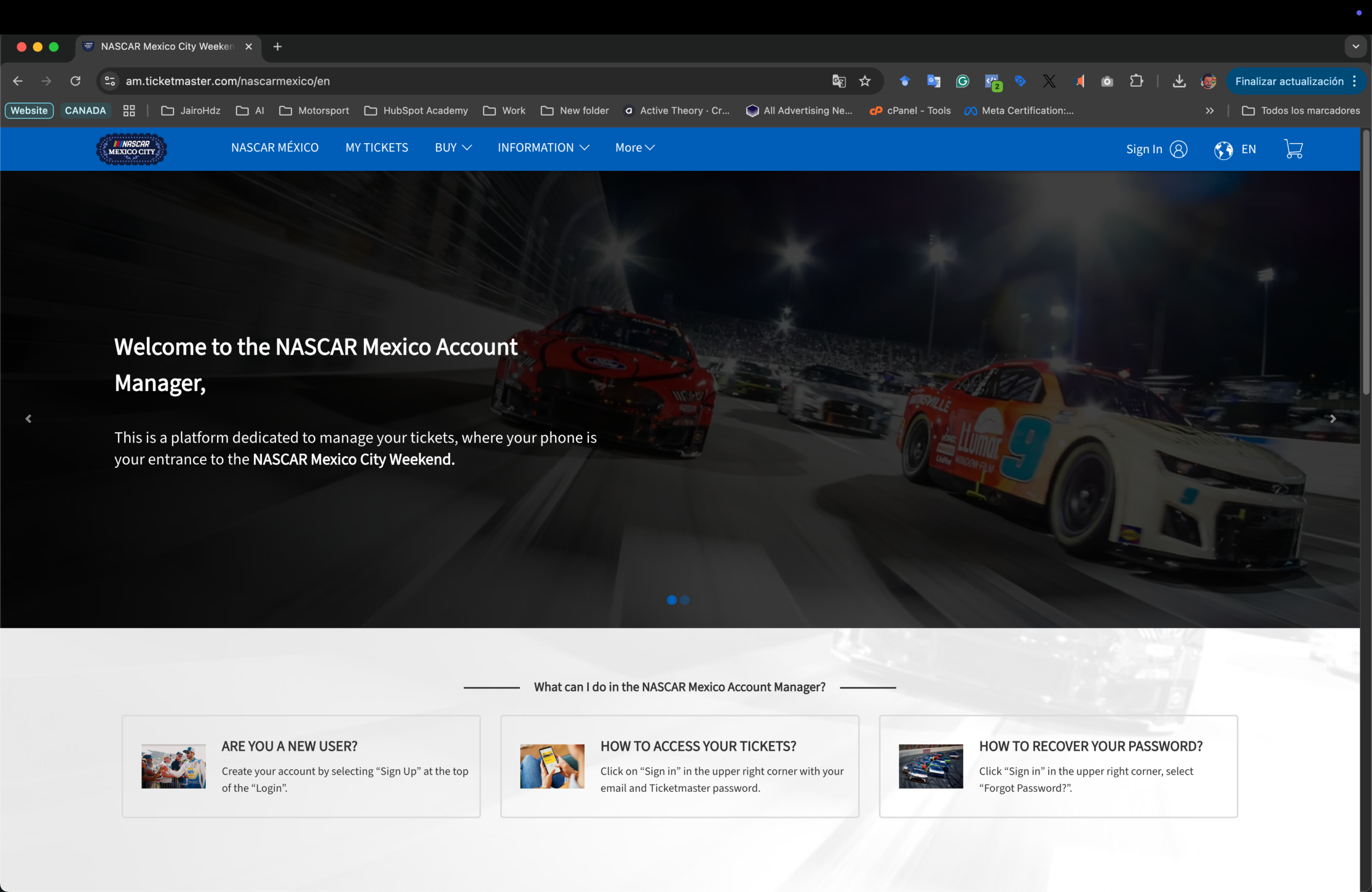Image resolution: width=1372 pixels, height=892 pixels.
Task: Select the first carousel slide dot
Action: pyautogui.click(x=672, y=600)
